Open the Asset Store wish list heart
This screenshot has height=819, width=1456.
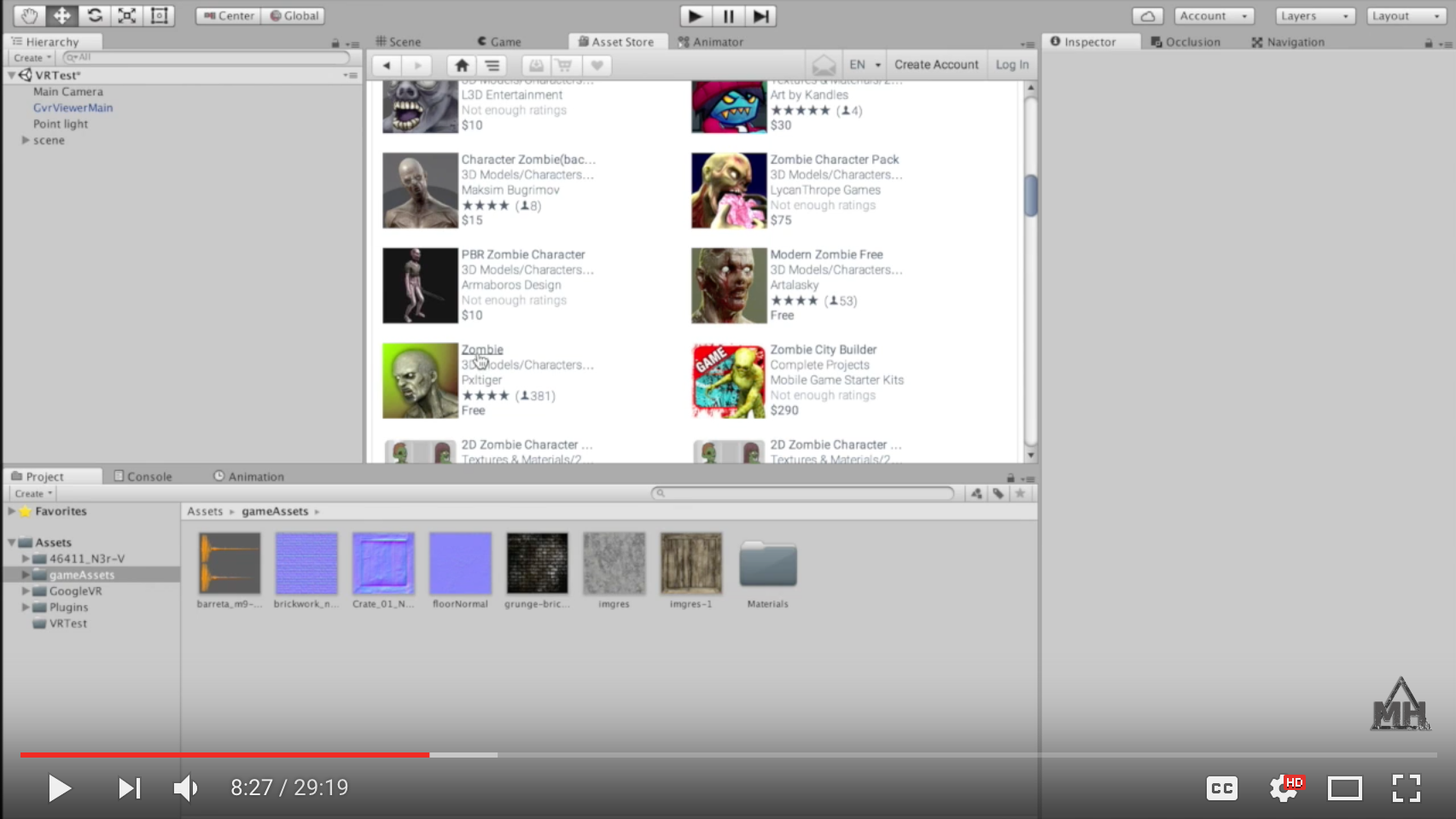[597, 65]
